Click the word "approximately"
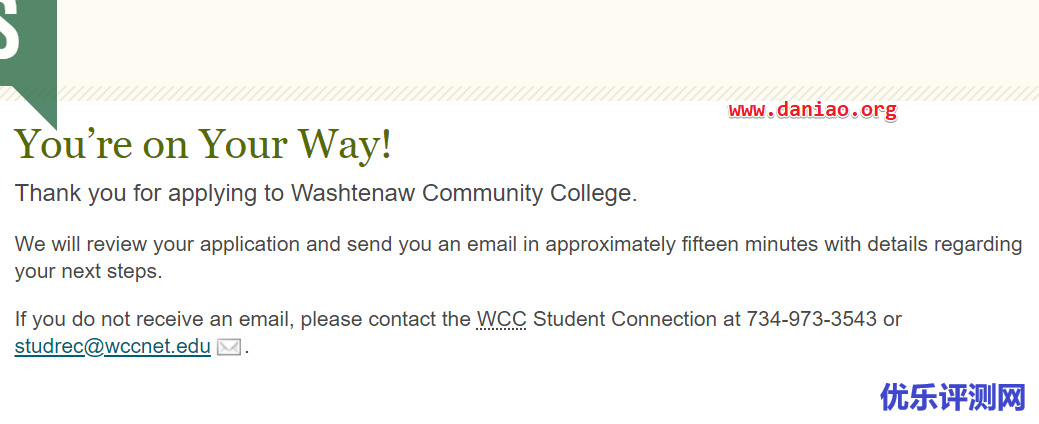The width and height of the screenshot is (1039, 424). point(610,245)
